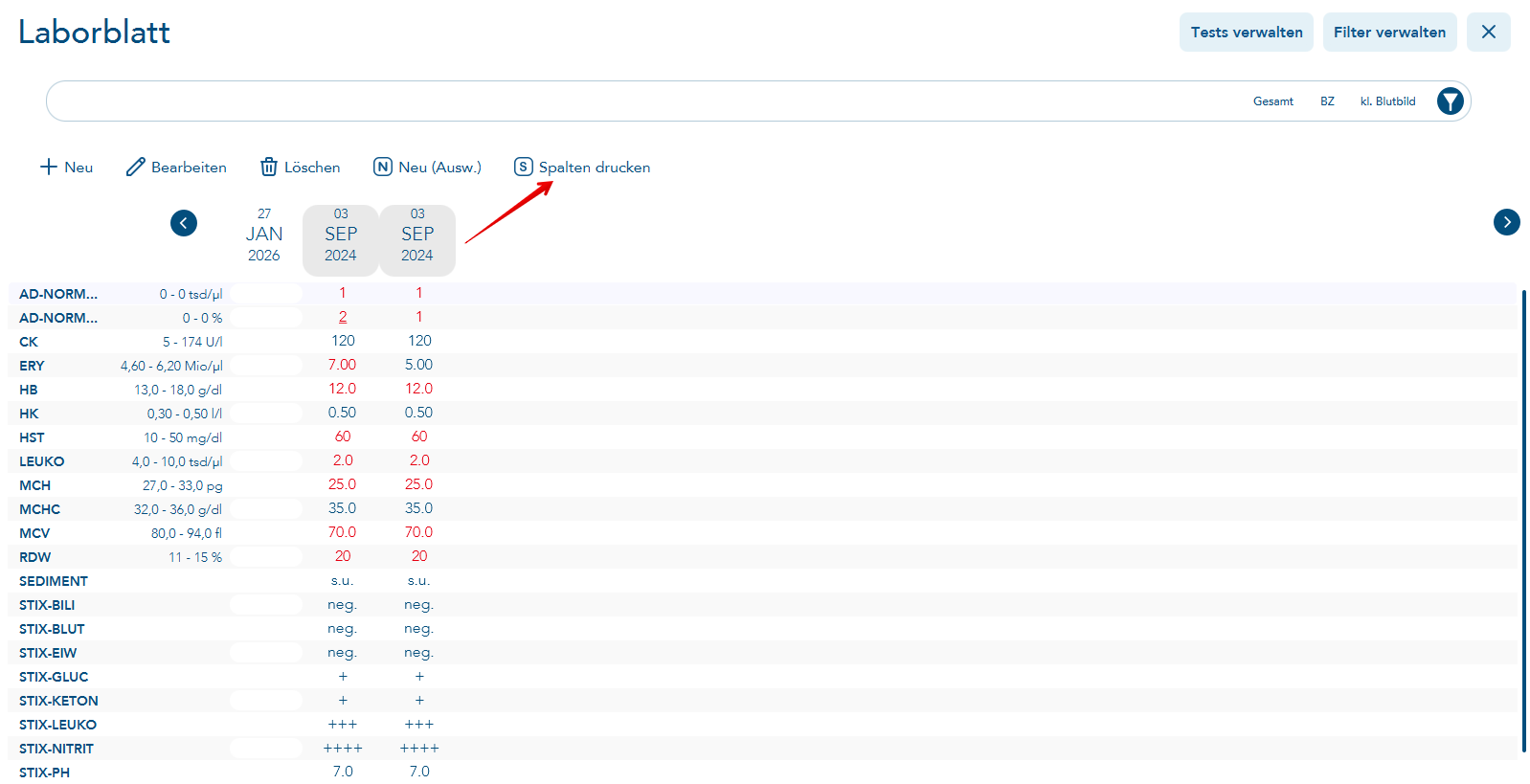1530x784 pixels.
Task: Select the 27 JAN 2026 column header
Action: 264,235
